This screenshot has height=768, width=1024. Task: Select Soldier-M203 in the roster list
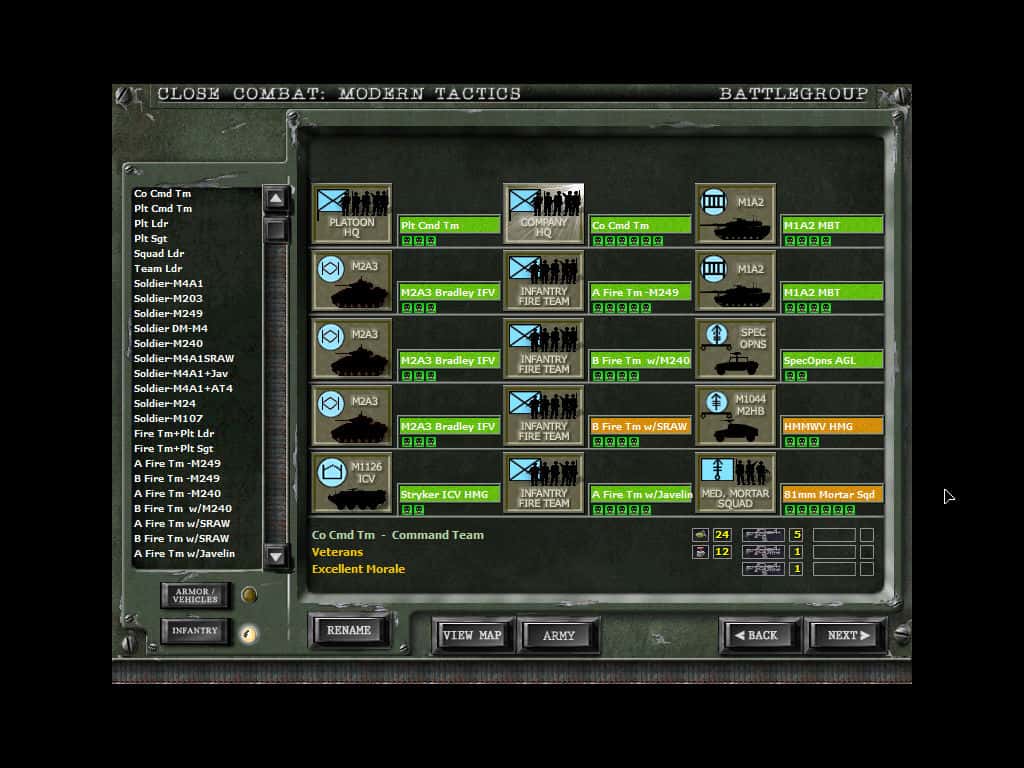[168, 298]
